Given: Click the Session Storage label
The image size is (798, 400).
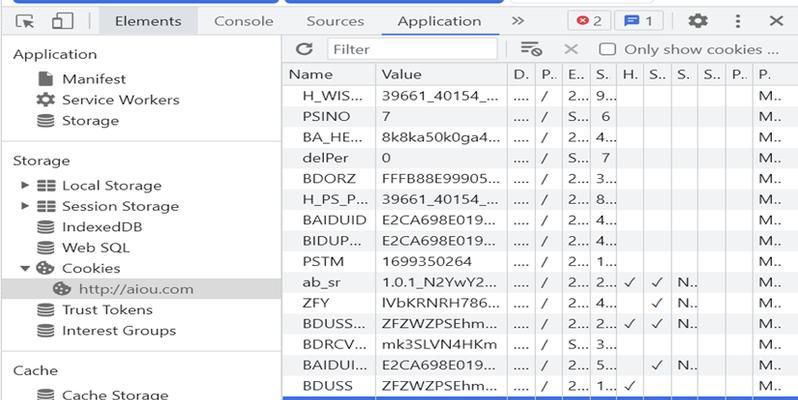Looking at the screenshot, I should pyautogui.click(x=120, y=206).
